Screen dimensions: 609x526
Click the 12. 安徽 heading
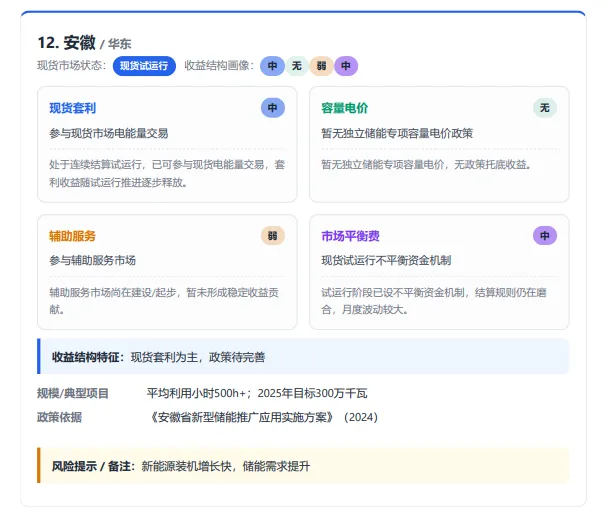pyautogui.click(x=66, y=42)
